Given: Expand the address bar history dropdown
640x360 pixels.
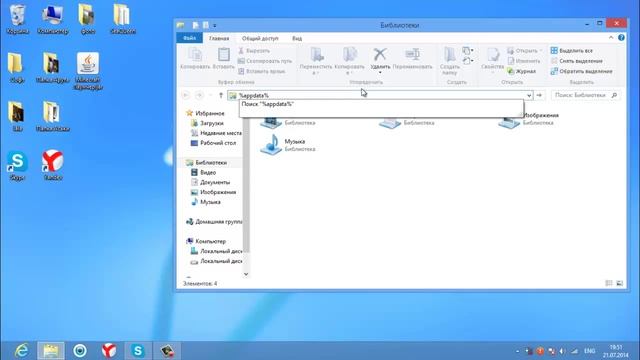Looking at the screenshot, I should (x=529, y=96).
